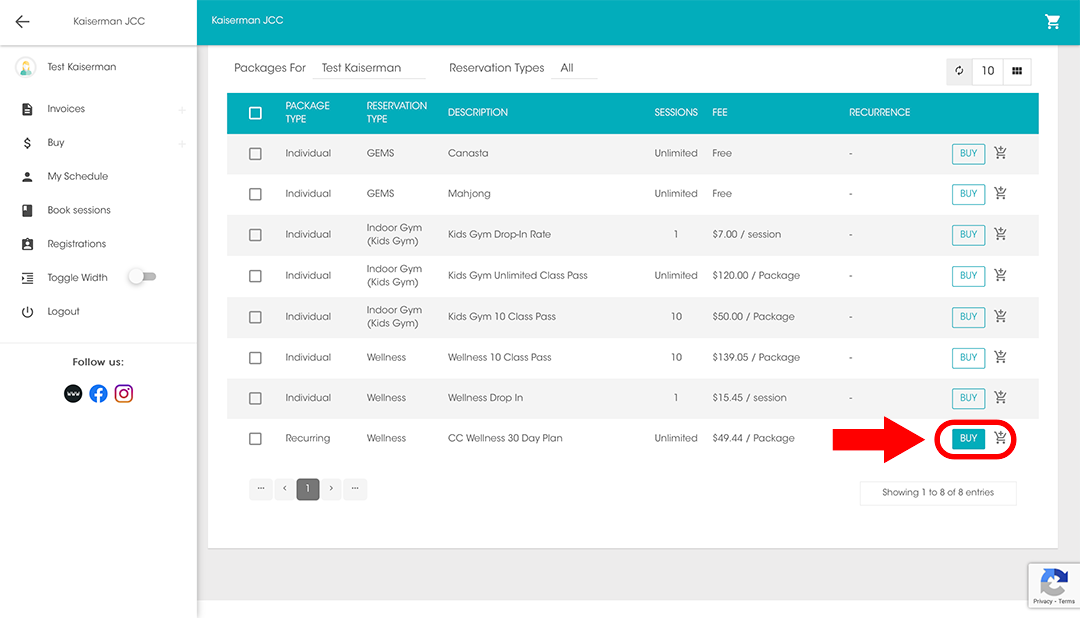Open My Schedule from the sidebar
Image resolution: width=1080 pixels, height=618 pixels.
(x=77, y=176)
